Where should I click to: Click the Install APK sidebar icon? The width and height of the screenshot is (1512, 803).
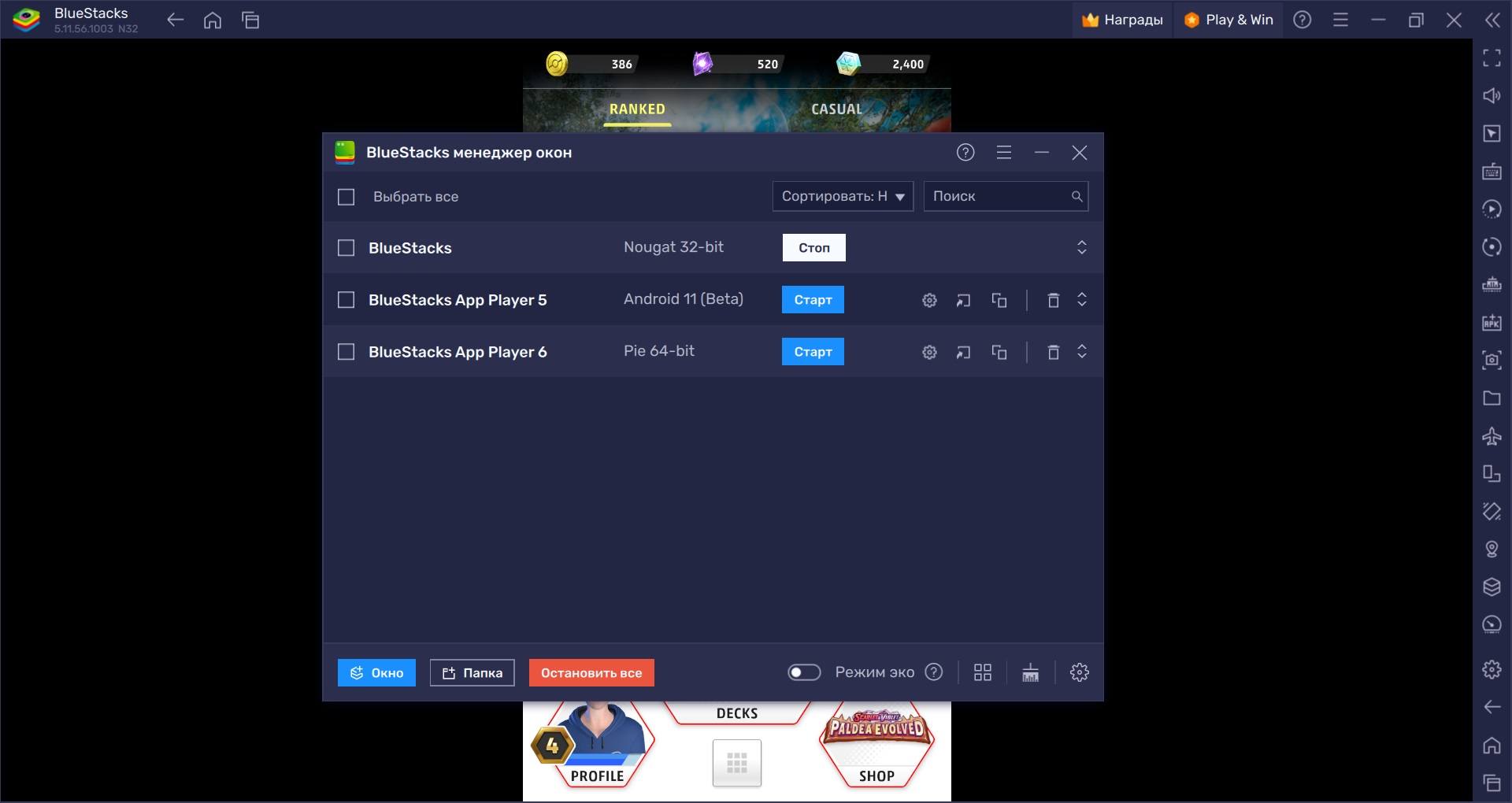1492,322
